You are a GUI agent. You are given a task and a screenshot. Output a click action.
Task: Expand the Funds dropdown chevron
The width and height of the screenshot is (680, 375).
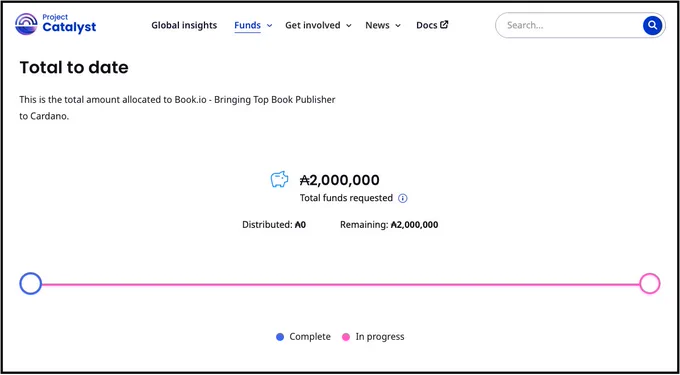[269, 26]
